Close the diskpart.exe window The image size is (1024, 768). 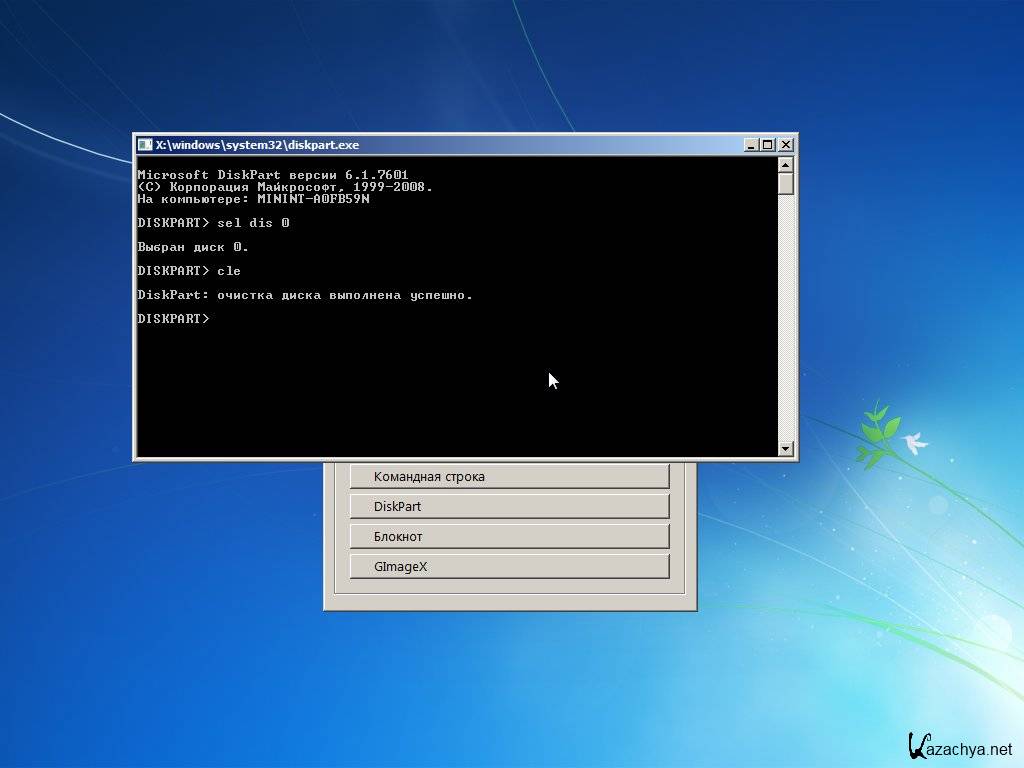(x=786, y=145)
